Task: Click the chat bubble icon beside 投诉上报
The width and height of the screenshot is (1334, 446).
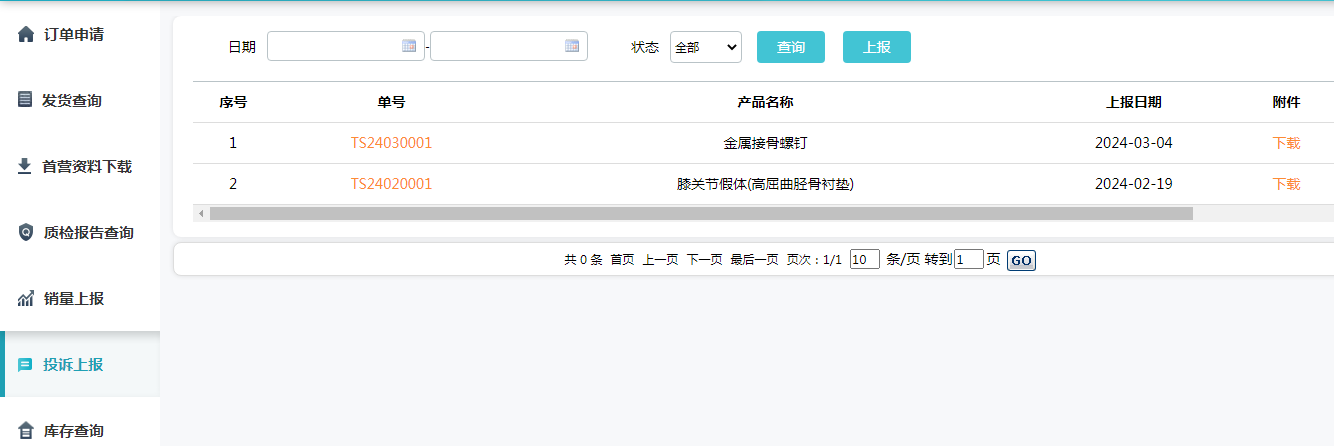Action: (26, 365)
